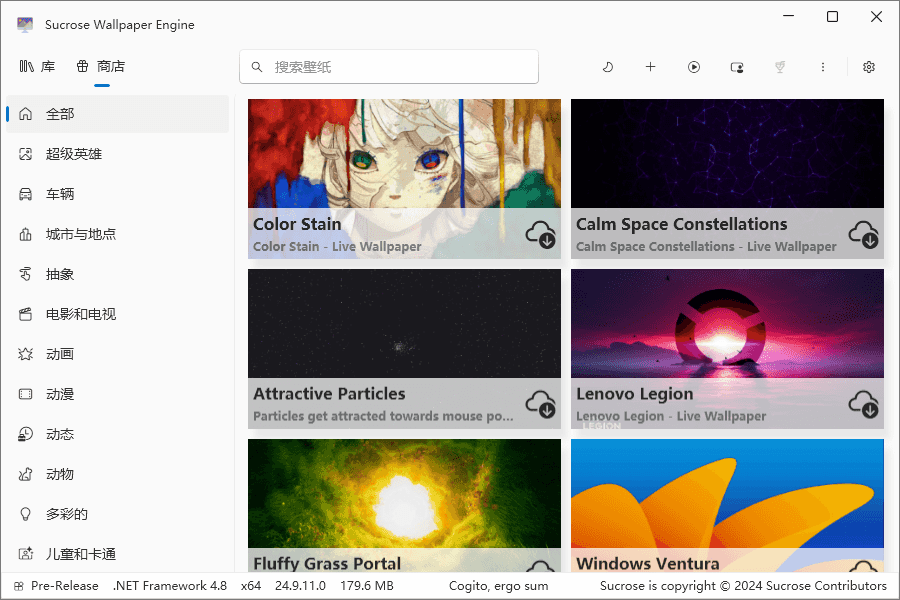
Task: Open settings via the gear icon
Action: point(869,67)
